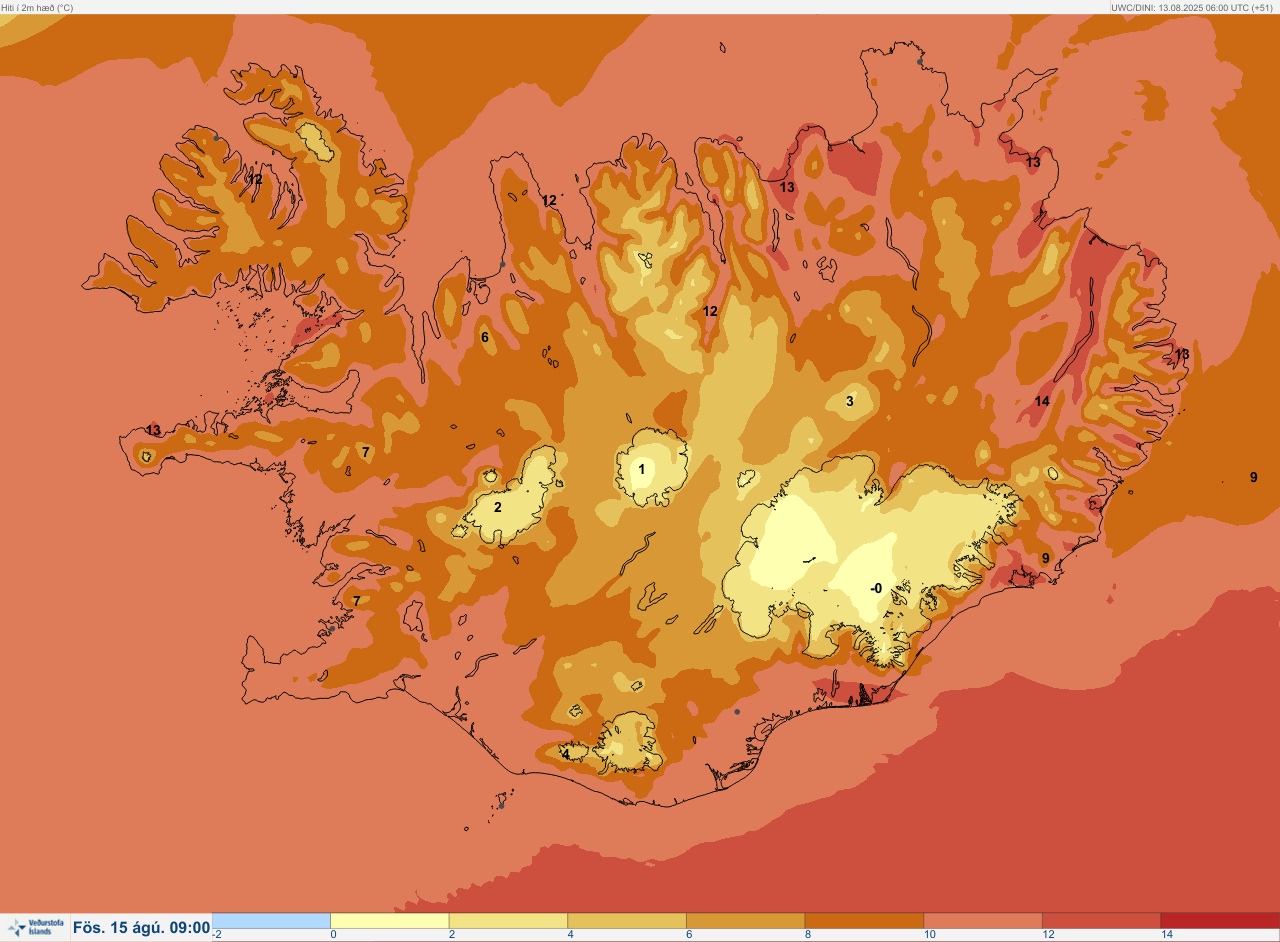The width and height of the screenshot is (1280, 942).
Task: Click the temperature value 1 on Hofsjökull glacier
Action: pyautogui.click(x=642, y=468)
